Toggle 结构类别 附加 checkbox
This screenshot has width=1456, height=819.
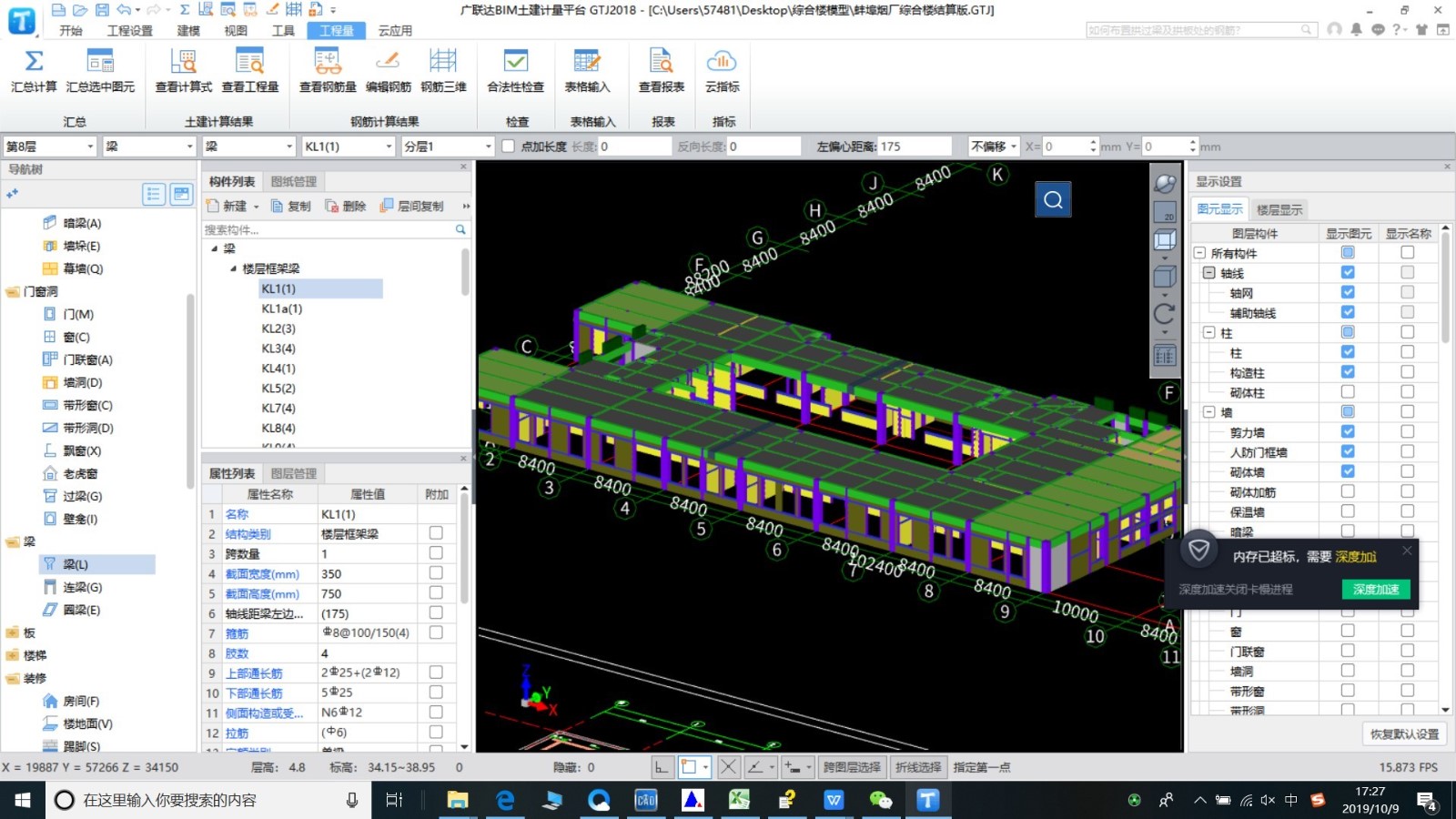point(436,533)
